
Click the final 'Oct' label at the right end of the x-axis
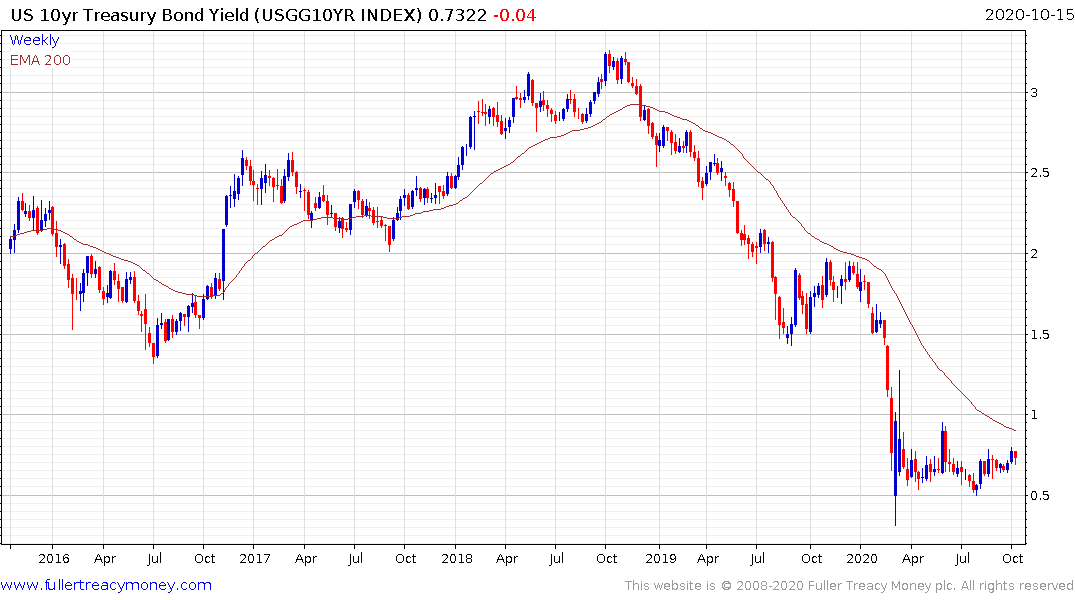point(1013,558)
